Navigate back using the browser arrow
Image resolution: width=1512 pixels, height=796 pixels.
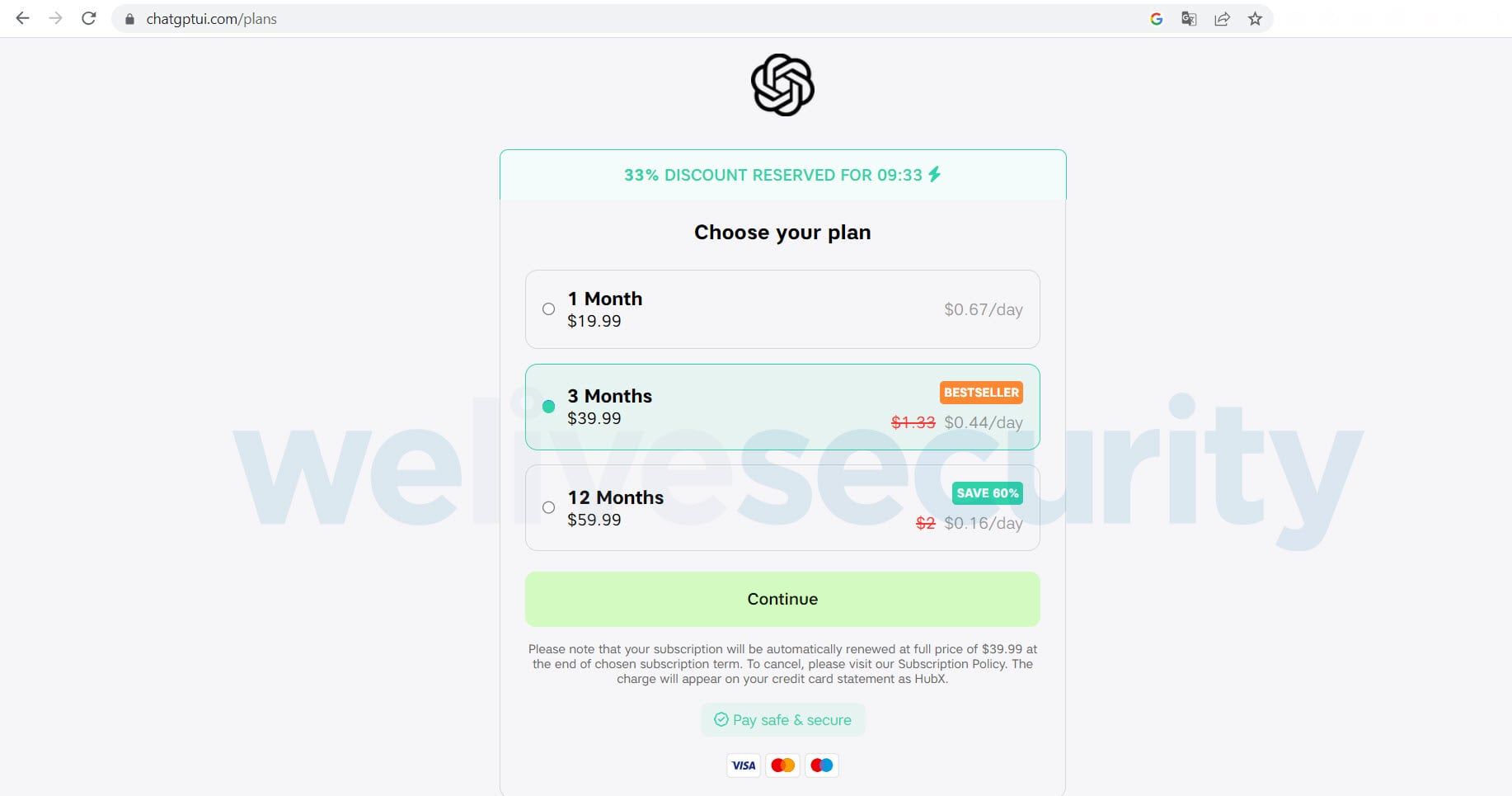click(x=21, y=18)
